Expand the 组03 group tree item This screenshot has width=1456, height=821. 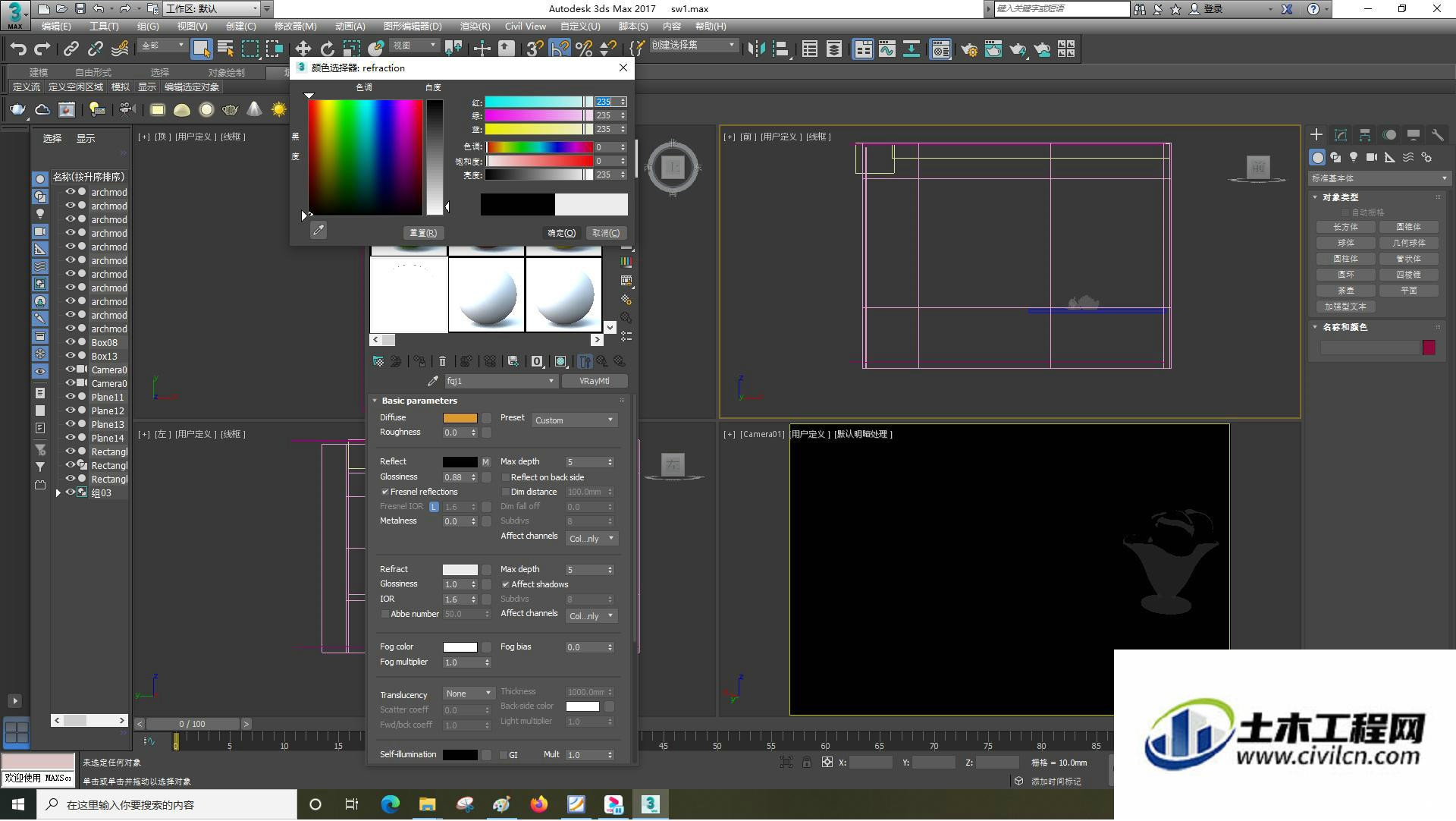pos(58,493)
